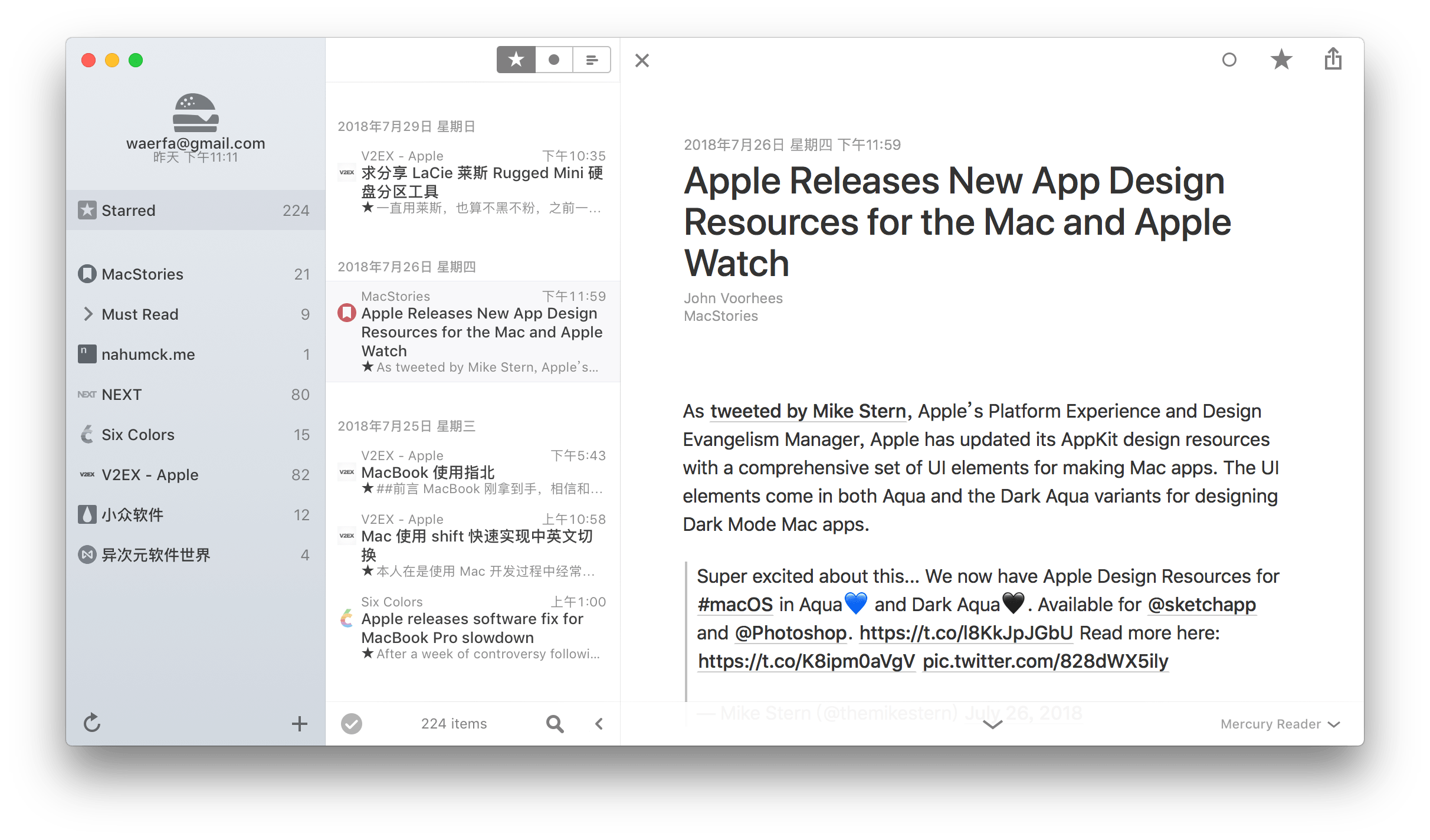The width and height of the screenshot is (1430, 840).
Task: Toggle star on current article
Action: [x=1281, y=60]
